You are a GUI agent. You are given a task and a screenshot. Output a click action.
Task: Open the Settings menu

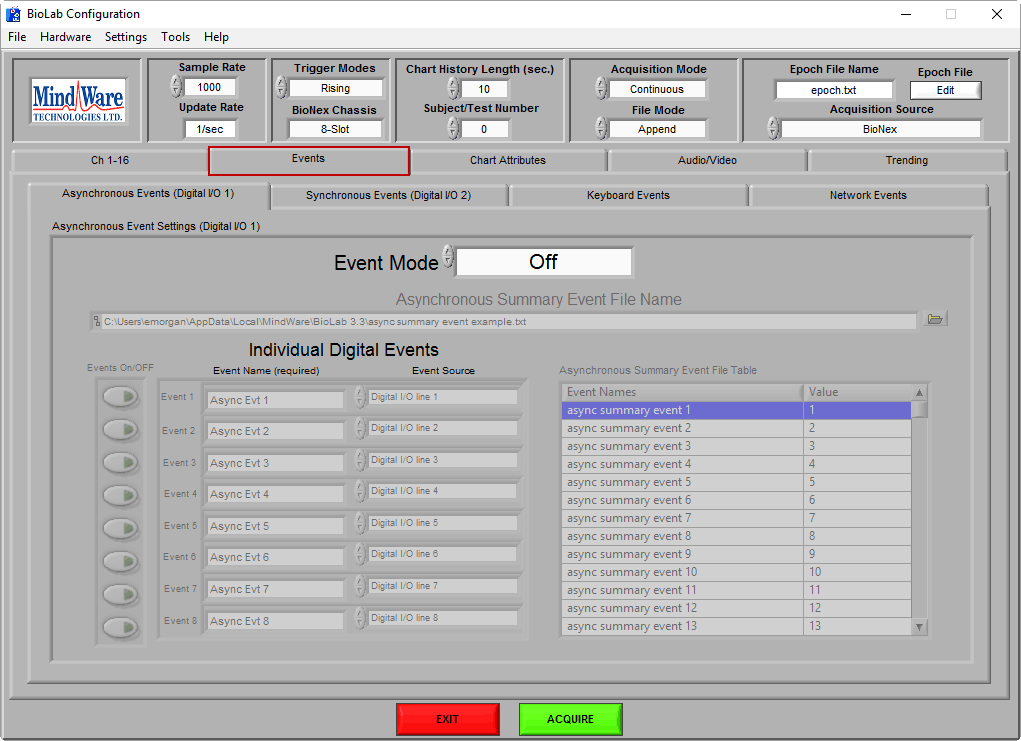tap(126, 37)
